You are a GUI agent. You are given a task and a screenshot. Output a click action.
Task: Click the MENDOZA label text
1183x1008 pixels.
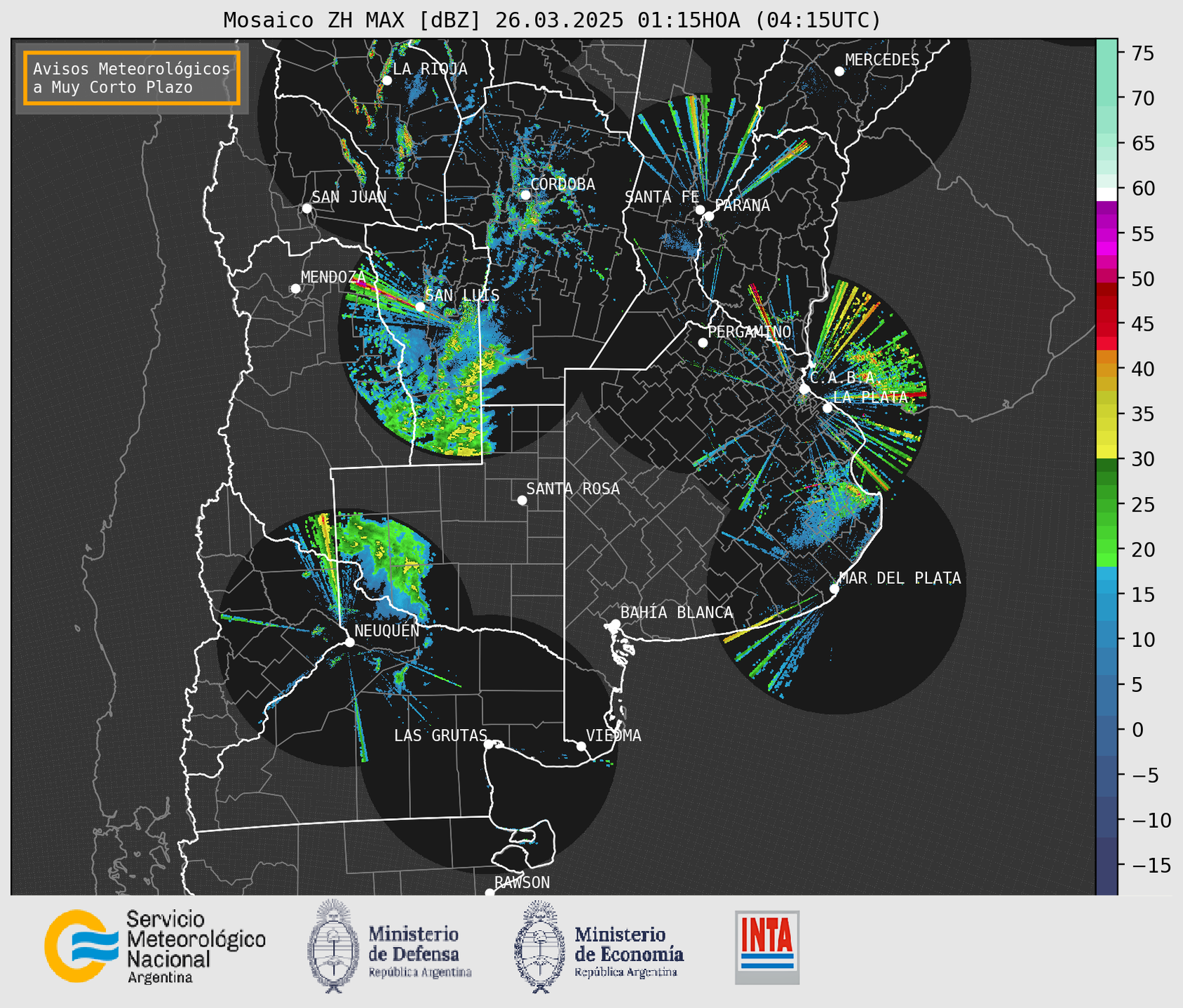(334, 278)
